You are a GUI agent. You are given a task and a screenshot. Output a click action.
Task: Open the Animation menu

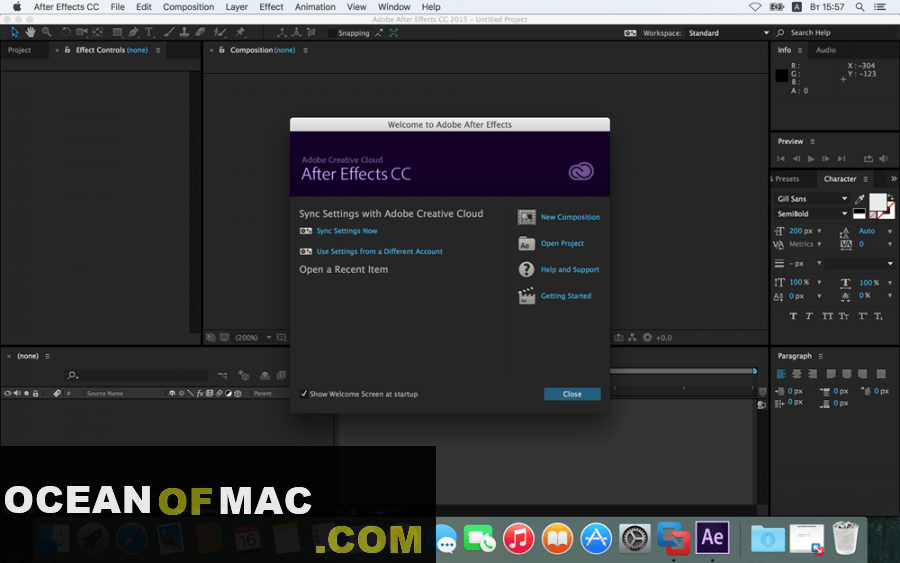[x=315, y=7]
